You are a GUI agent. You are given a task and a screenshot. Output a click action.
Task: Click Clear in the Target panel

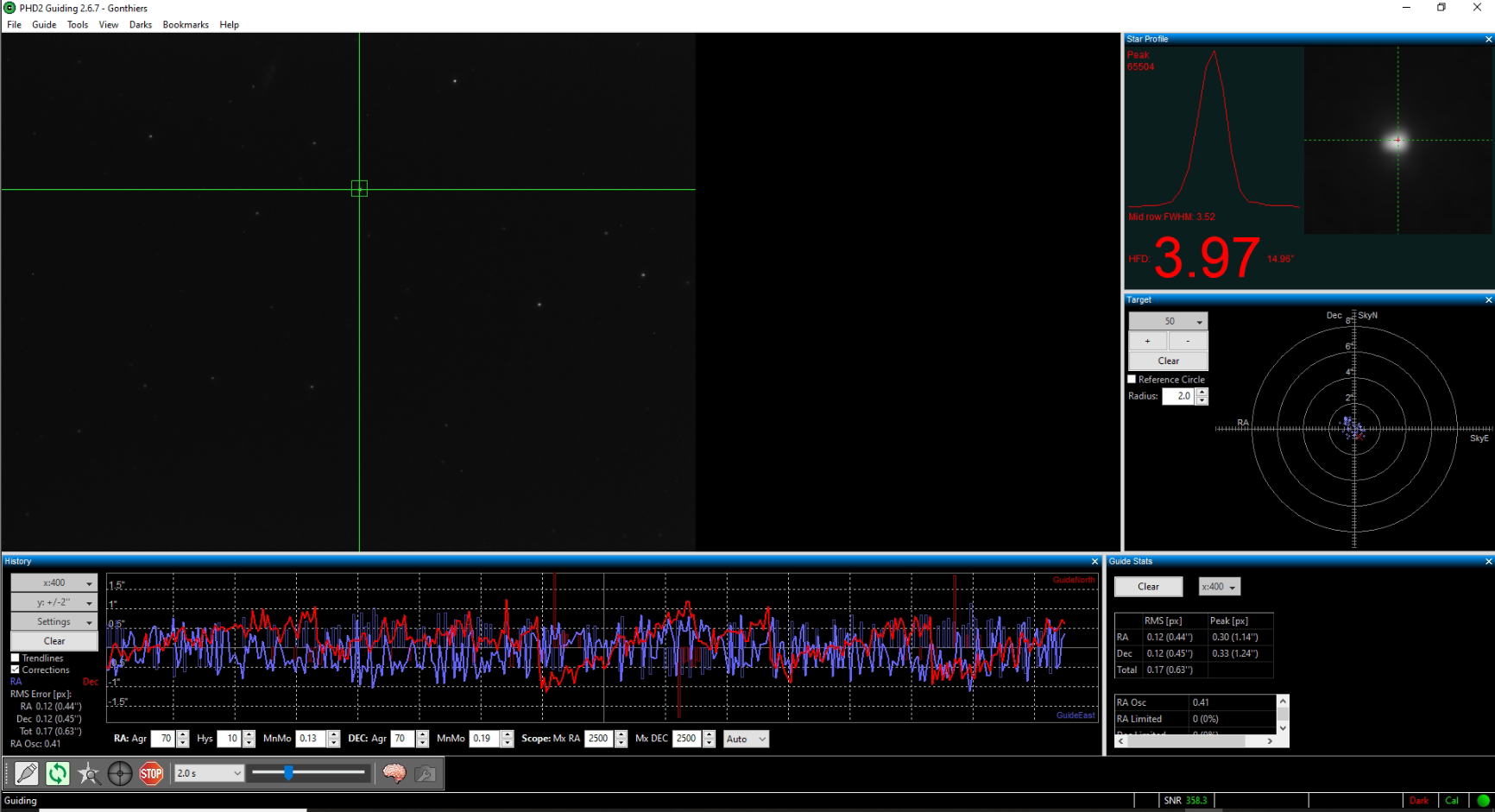tap(1168, 361)
